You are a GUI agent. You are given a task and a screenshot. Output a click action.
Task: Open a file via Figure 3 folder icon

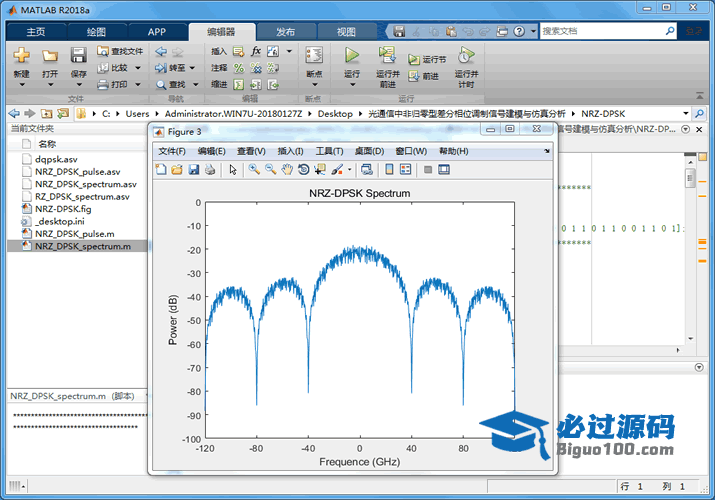click(x=177, y=170)
